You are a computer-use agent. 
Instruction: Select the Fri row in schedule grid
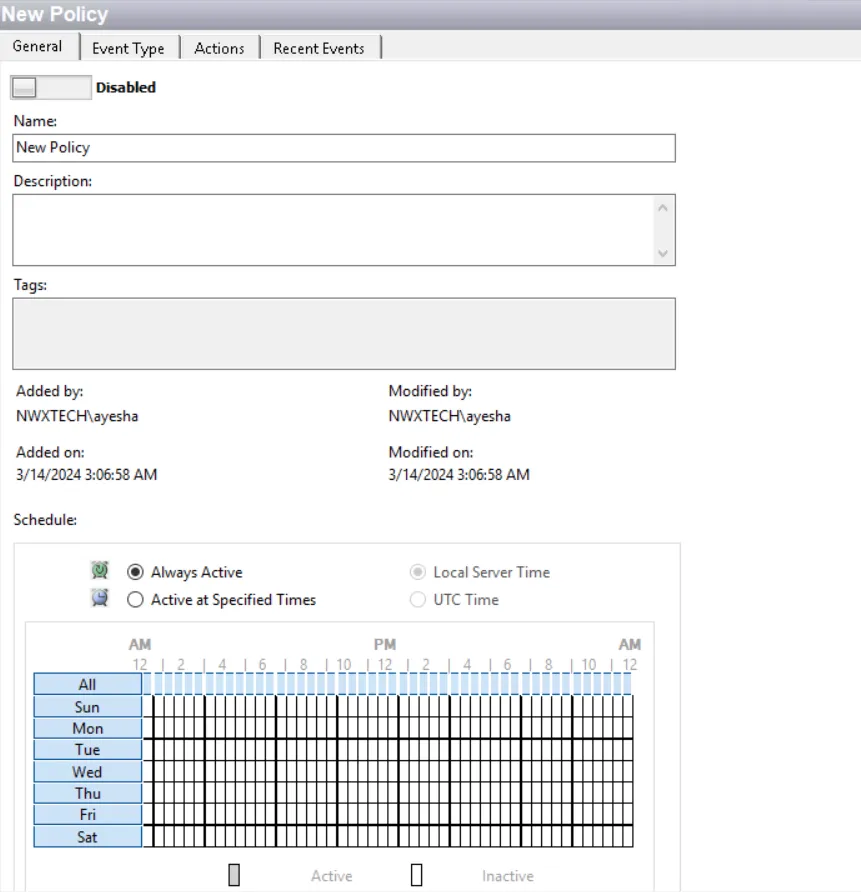(x=88, y=815)
